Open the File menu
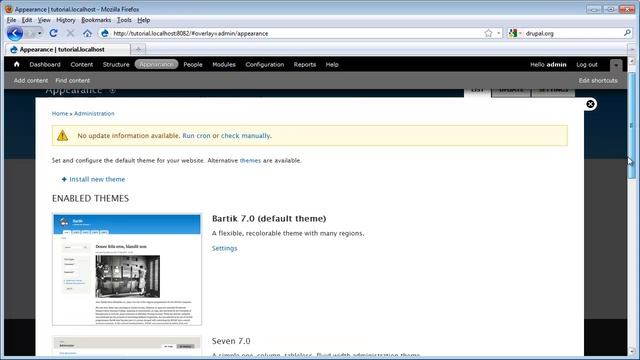Image resolution: width=640 pixels, height=360 pixels. (11, 20)
